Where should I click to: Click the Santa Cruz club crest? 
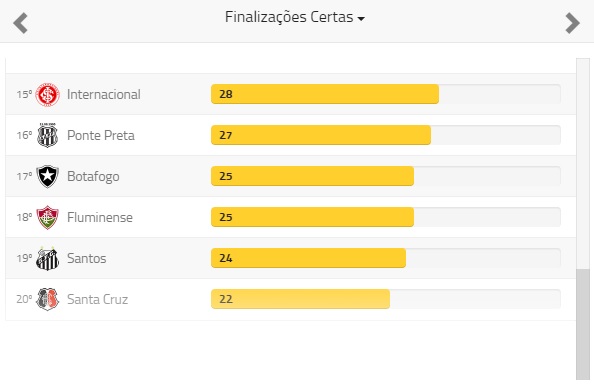click(47, 299)
